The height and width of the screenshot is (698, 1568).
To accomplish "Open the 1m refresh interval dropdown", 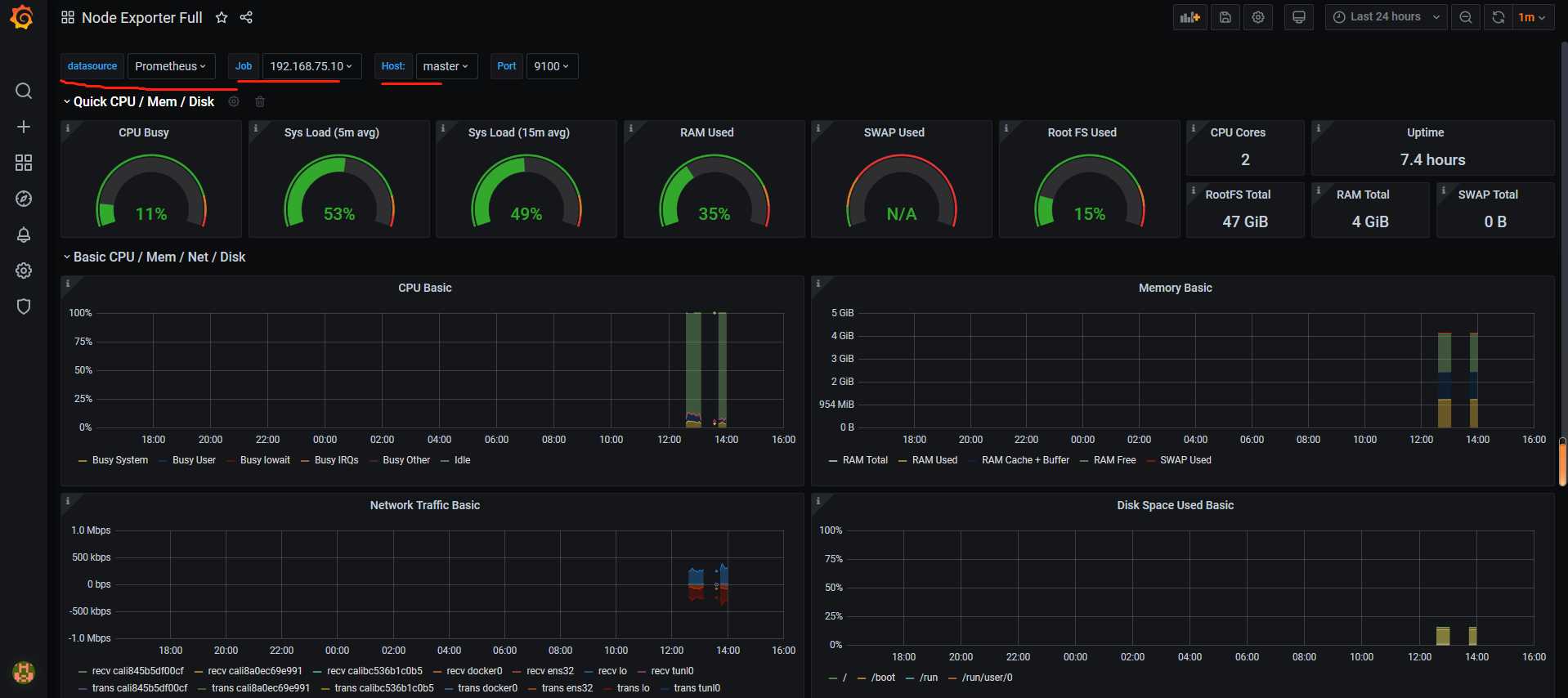I will tap(1532, 17).
